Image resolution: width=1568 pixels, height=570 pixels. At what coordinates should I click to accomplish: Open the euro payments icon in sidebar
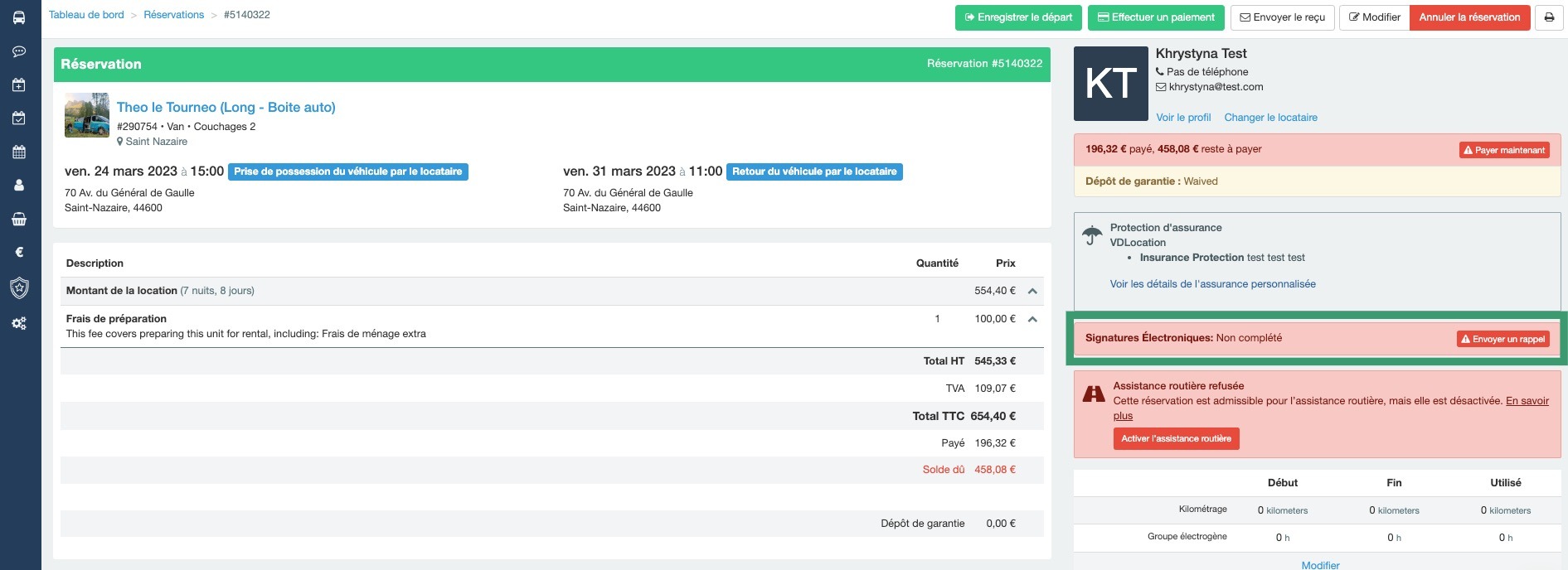(19, 253)
